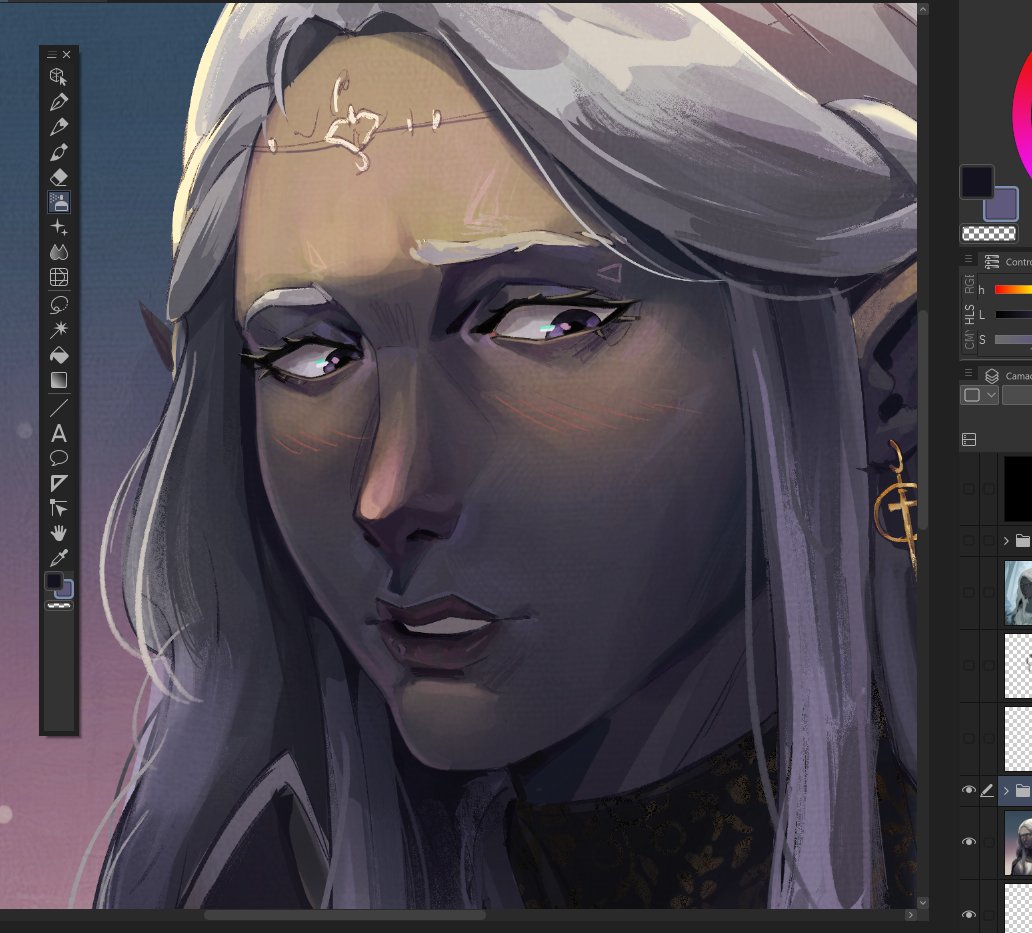The image size is (1032, 933).
Task: Show the blue-toned portrait layer
Action: coord(969,592)
